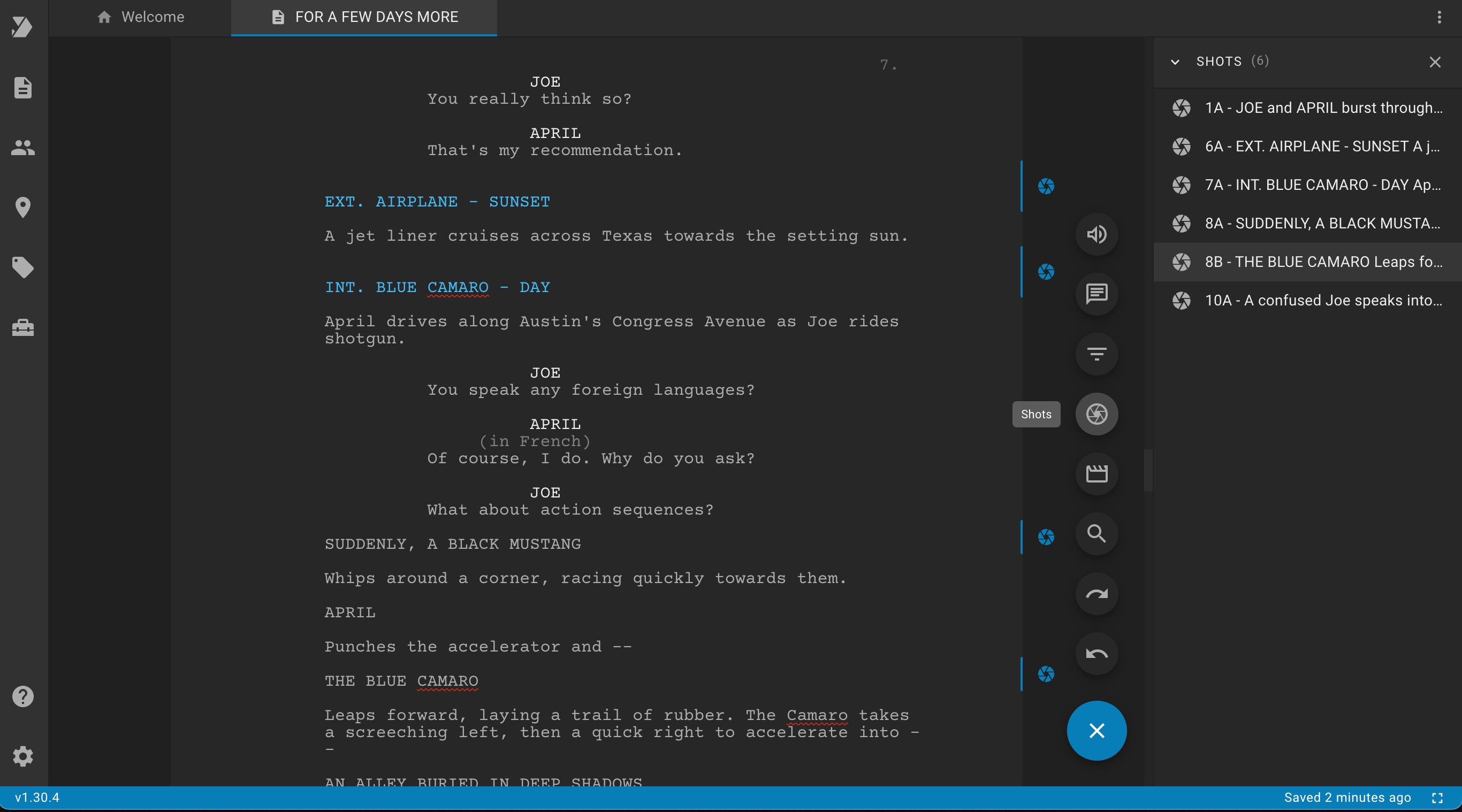Click line 'That's my recommendation.'
The image size is (1462, 812).
(x=554, y=150)
